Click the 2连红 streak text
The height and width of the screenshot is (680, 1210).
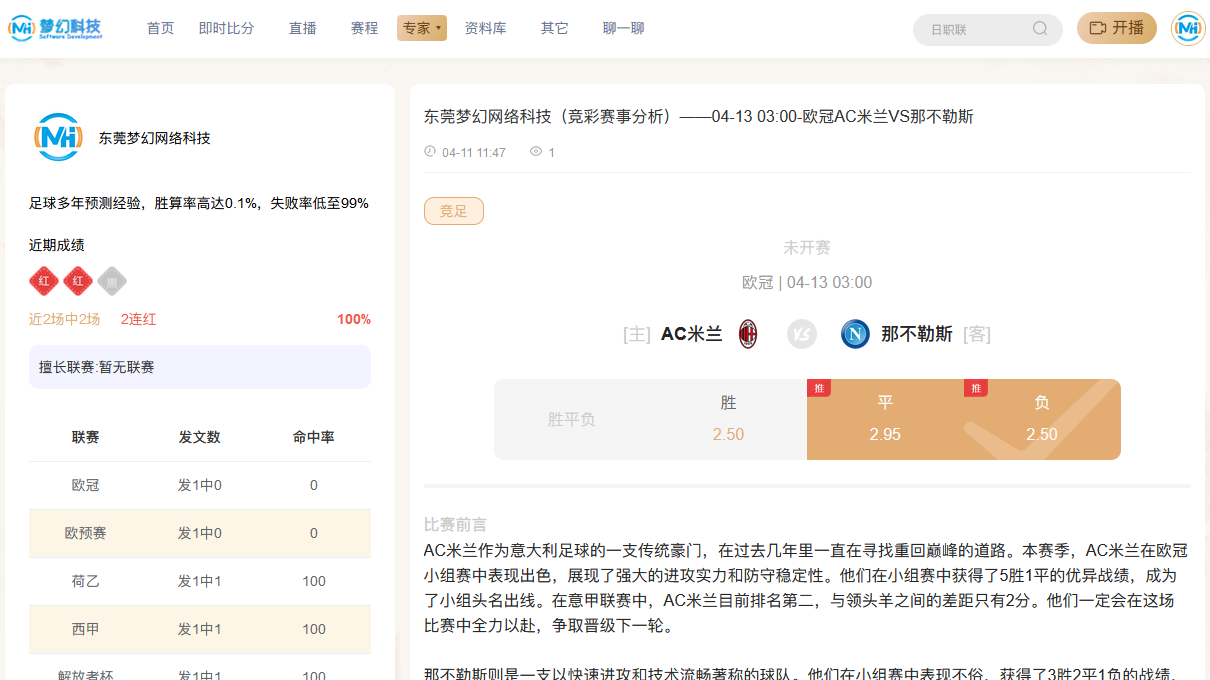139,319
